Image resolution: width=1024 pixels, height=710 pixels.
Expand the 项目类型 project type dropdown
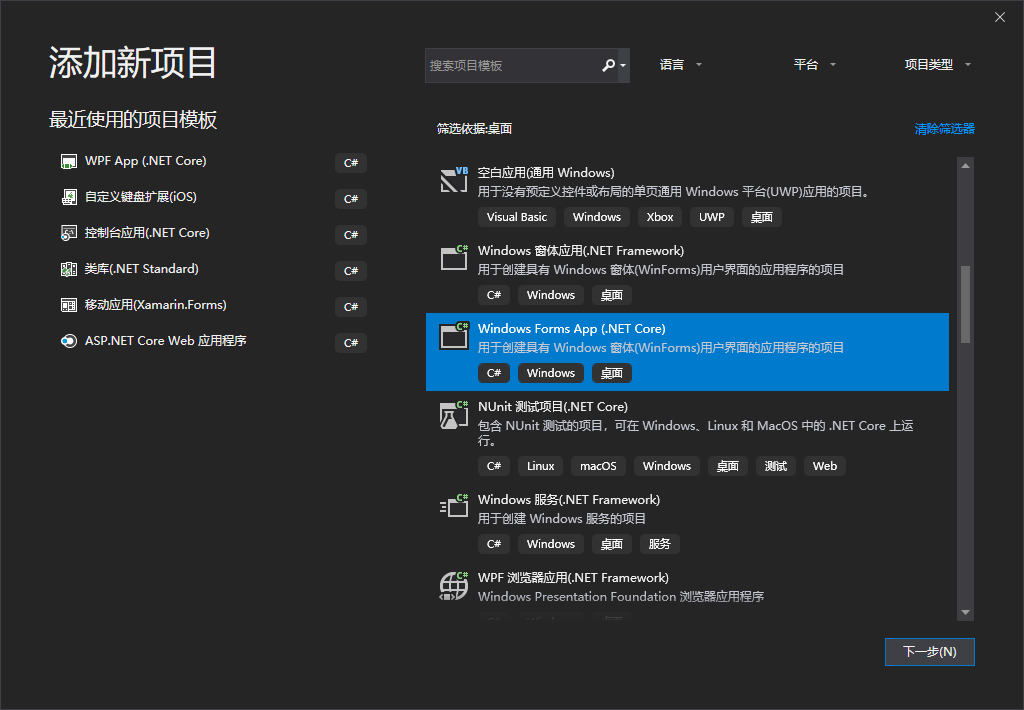tap(938, 64)
